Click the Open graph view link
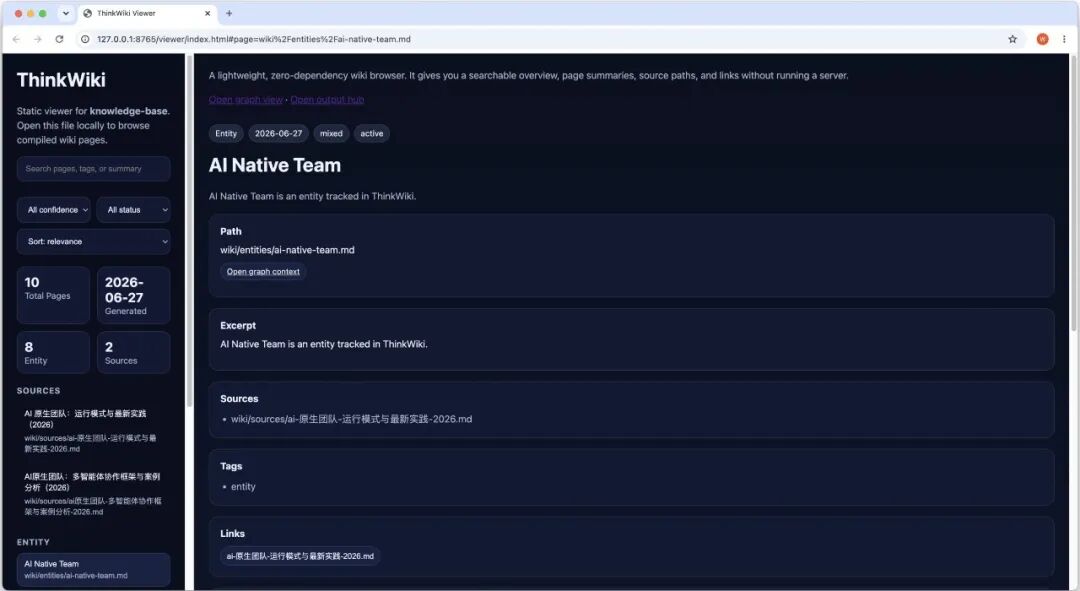This screenshot has height=591, width=1080. 246,100
